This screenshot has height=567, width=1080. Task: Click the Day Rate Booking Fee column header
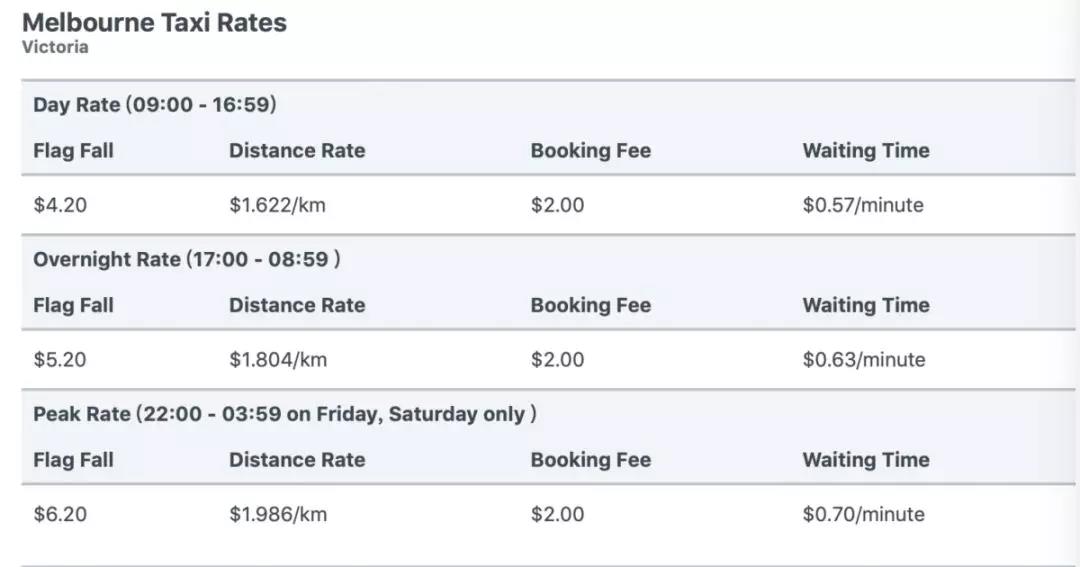point(590,150)
